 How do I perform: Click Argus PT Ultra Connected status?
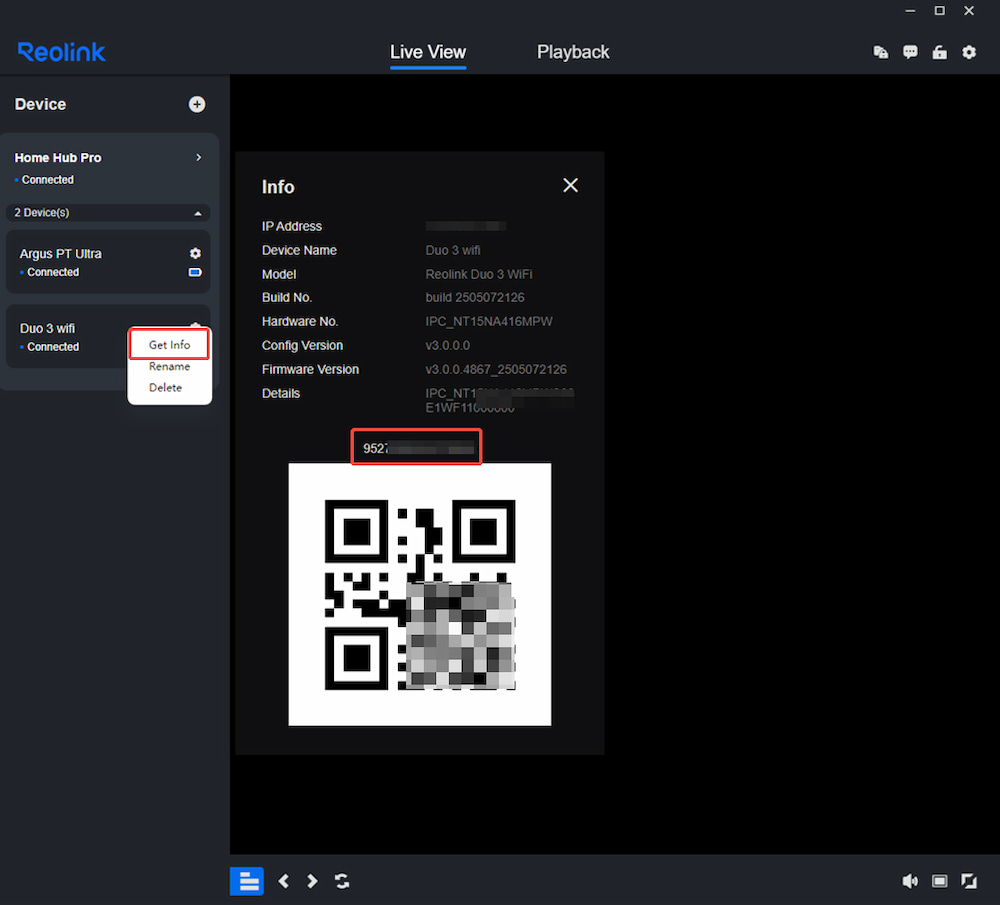point(53,272)
